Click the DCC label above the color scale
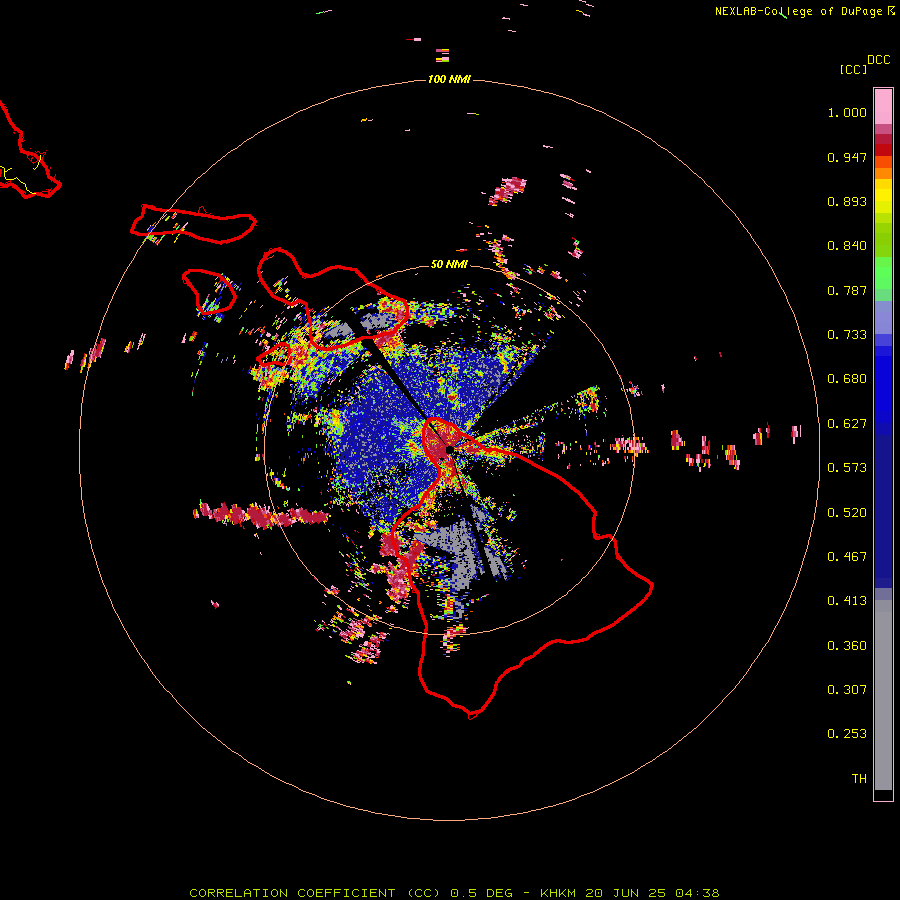The height and width of the screenshot is (900, 900). [x=879, y=60]
